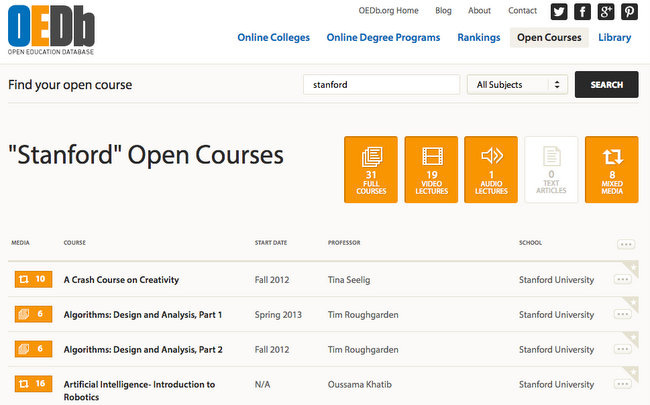Open OEDb.org Home link
Image resolution: width=650 pixels, height=405 pixels.
point(388,11)
